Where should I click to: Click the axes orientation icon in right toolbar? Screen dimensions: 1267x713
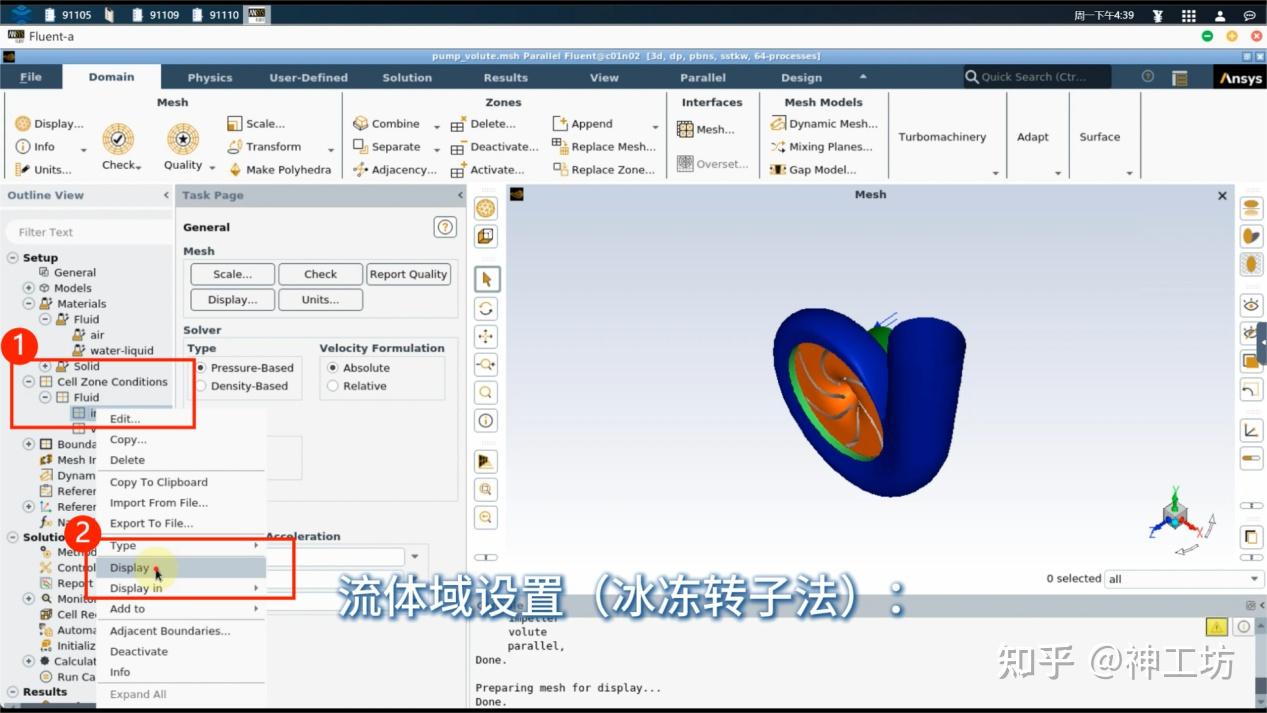[1251, 431]
